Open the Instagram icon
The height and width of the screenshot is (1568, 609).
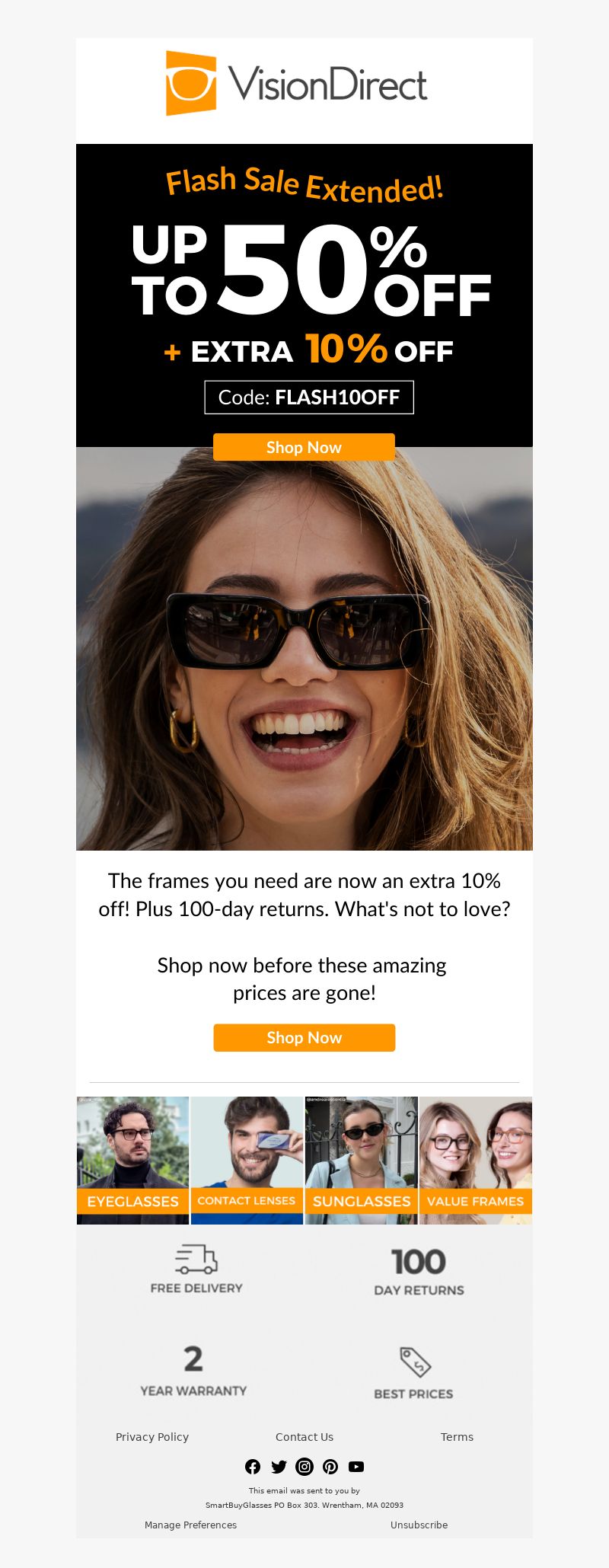[x=304, y=1466]
